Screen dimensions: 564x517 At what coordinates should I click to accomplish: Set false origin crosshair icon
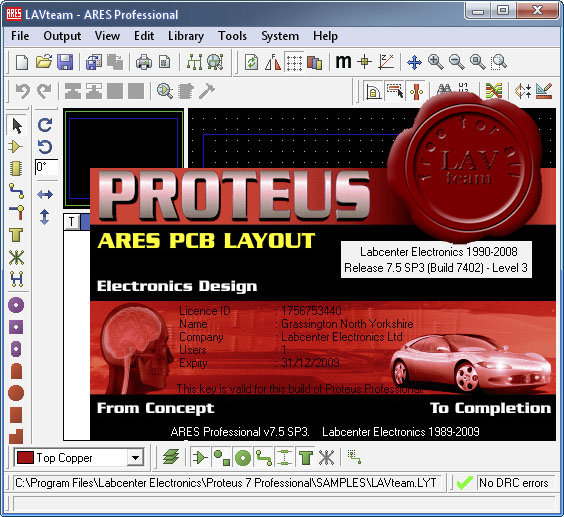[364, 62]
